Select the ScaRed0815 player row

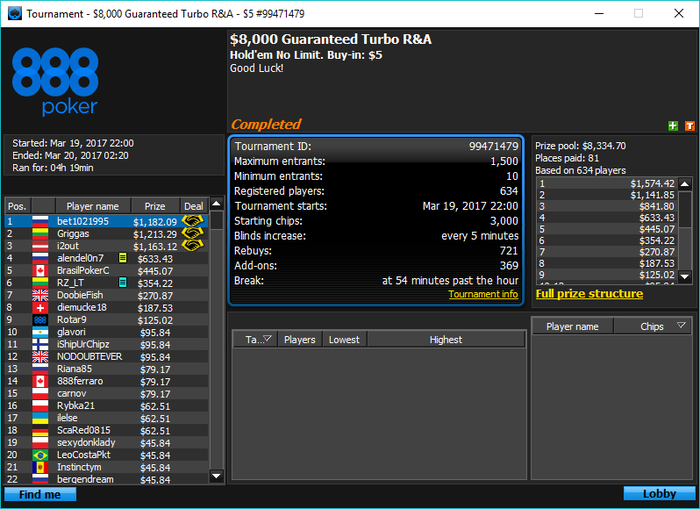pos(106,430)
